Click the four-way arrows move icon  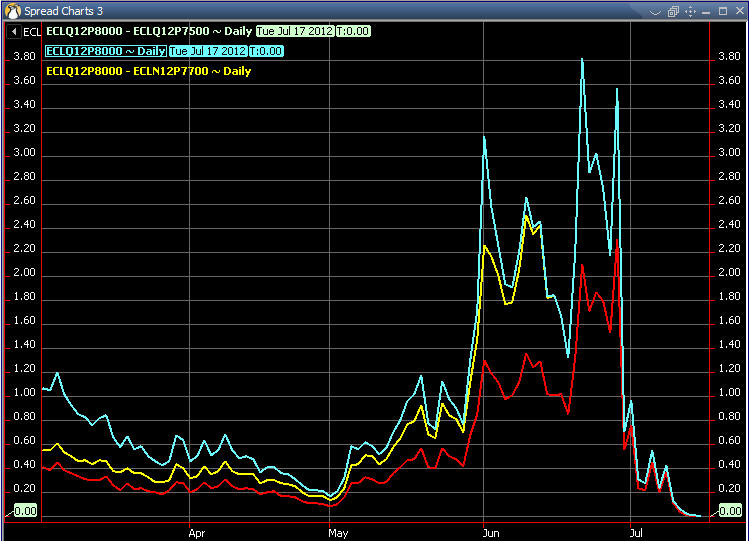click(690, 11)
